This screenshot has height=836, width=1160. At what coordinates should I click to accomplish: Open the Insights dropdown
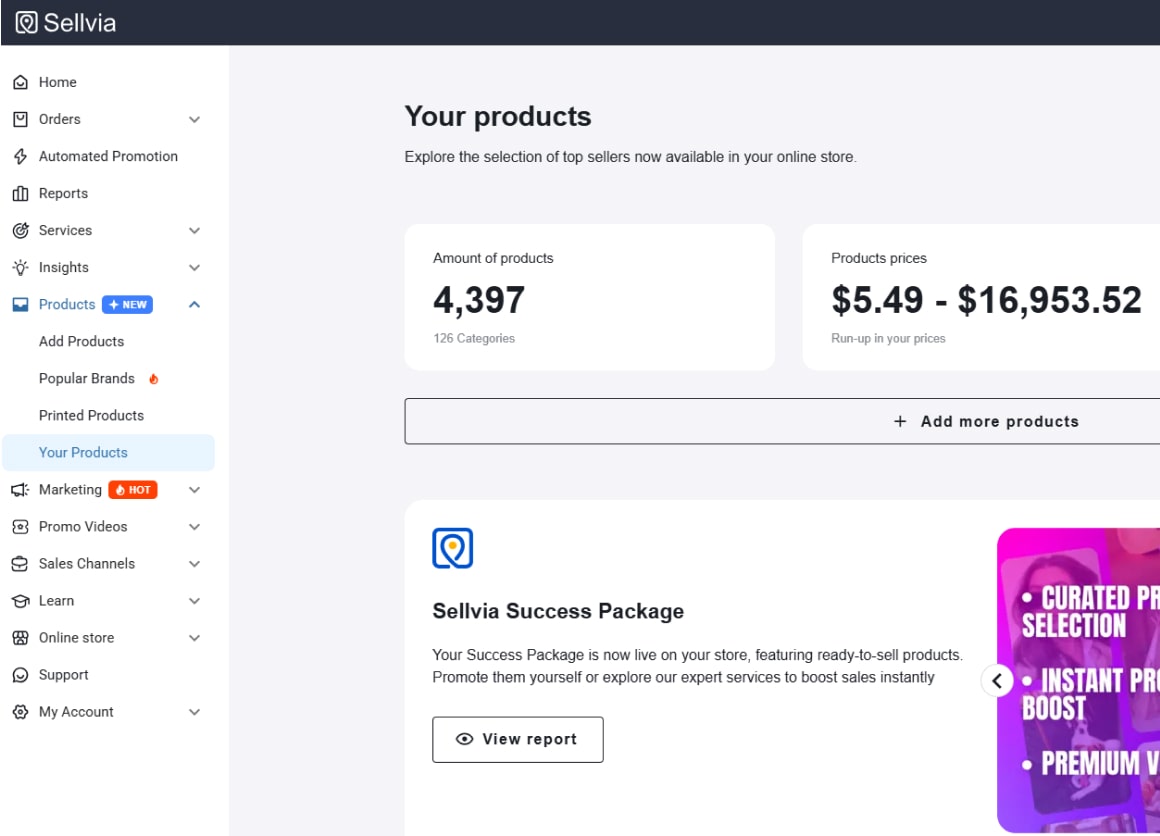[x=196, y=267]
